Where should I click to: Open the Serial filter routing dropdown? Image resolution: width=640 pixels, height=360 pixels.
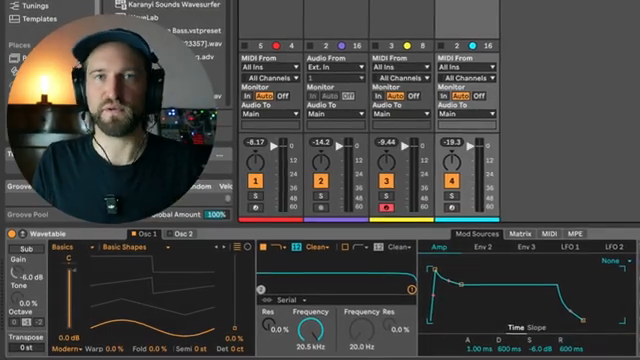coord(291,300)
